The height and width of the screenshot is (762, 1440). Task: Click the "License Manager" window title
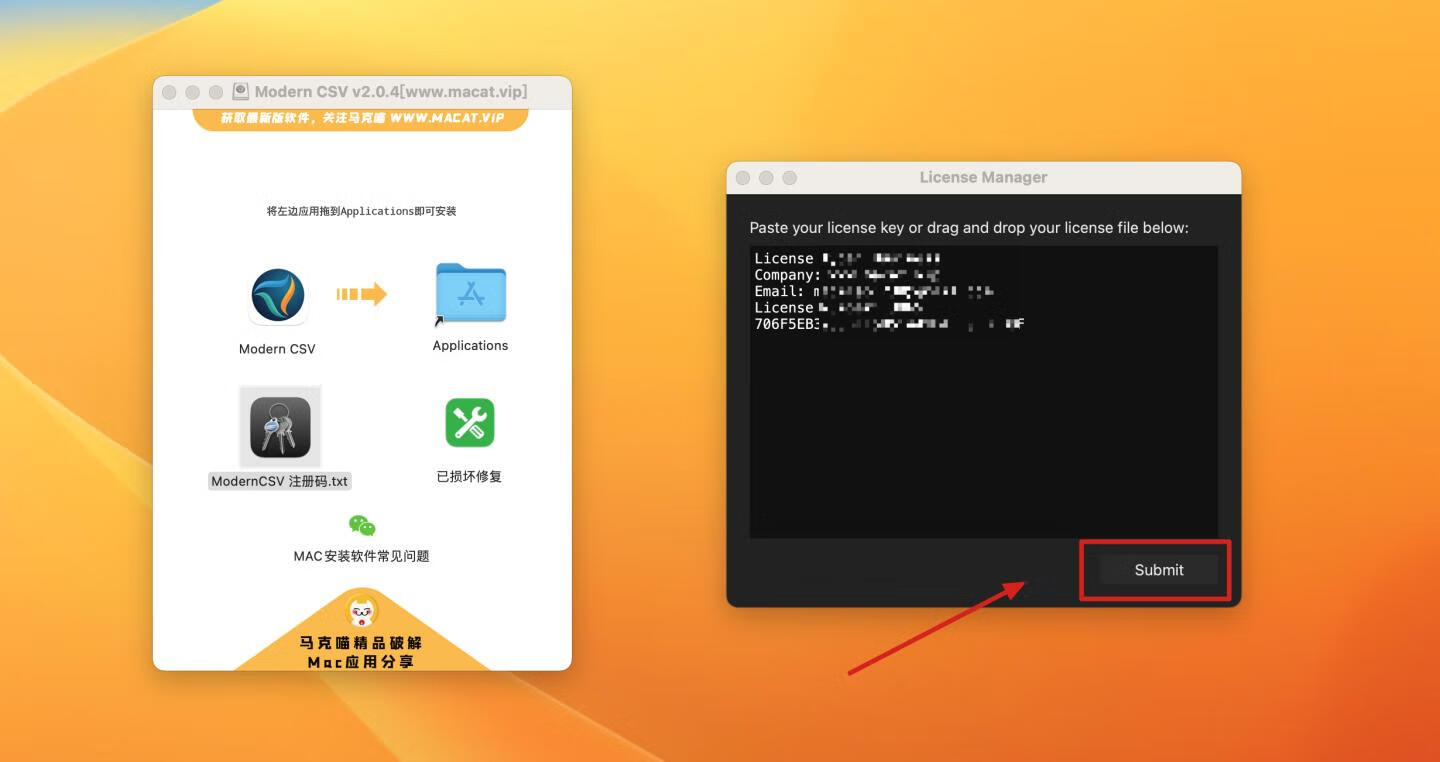[x=983, y=177]
